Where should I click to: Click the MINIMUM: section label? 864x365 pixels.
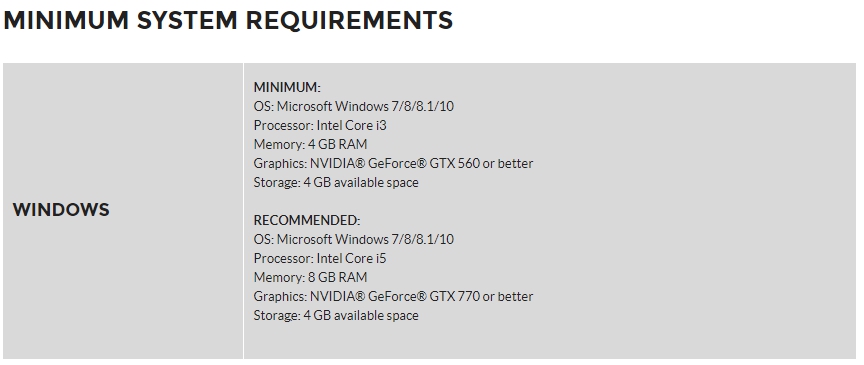coord(287,87)
